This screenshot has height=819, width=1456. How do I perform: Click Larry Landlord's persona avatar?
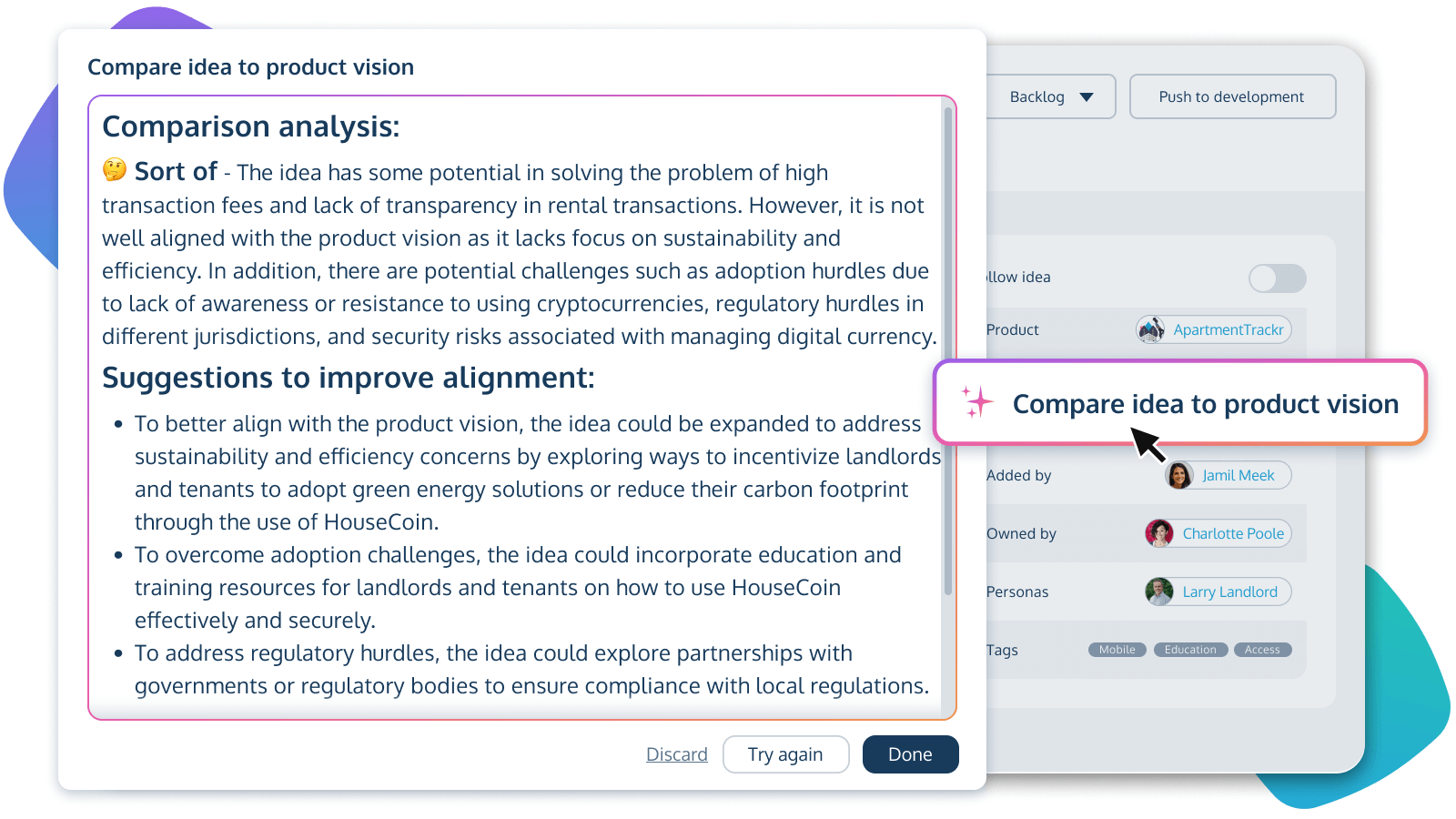(1158, 591)
